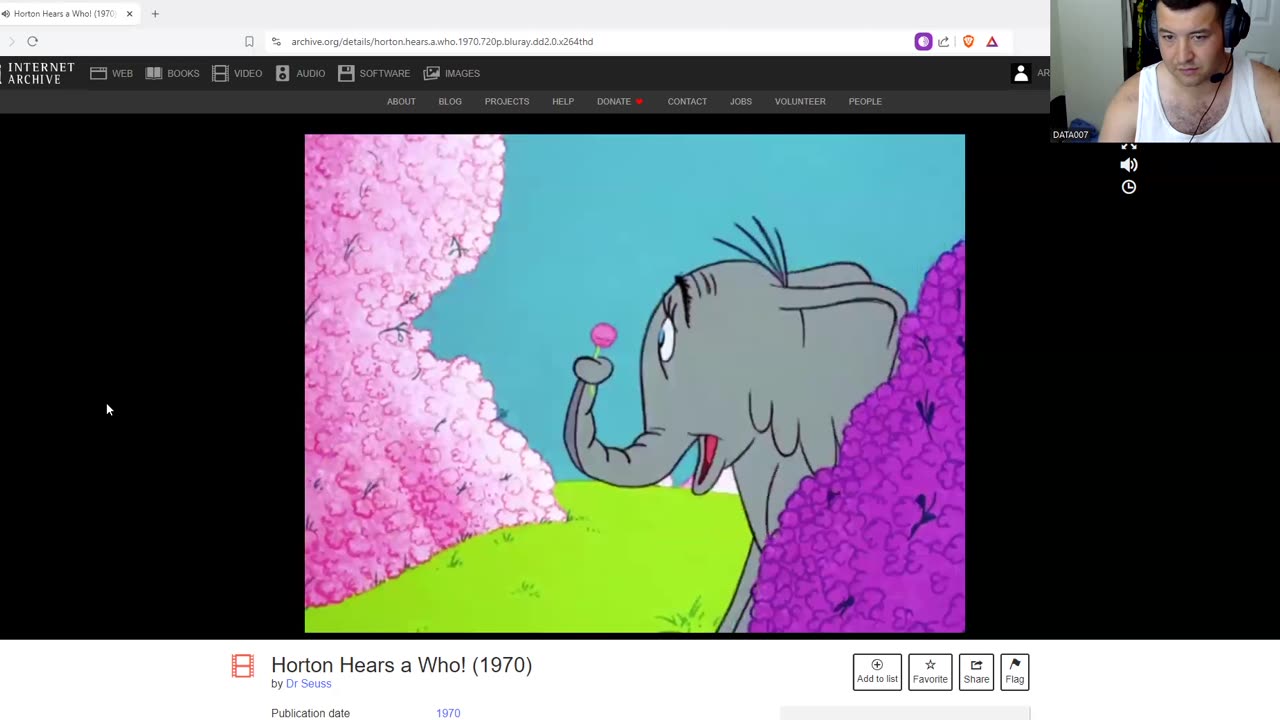
Task: Click the Horton Hears a Who! (1970) title
Action: 401,665
